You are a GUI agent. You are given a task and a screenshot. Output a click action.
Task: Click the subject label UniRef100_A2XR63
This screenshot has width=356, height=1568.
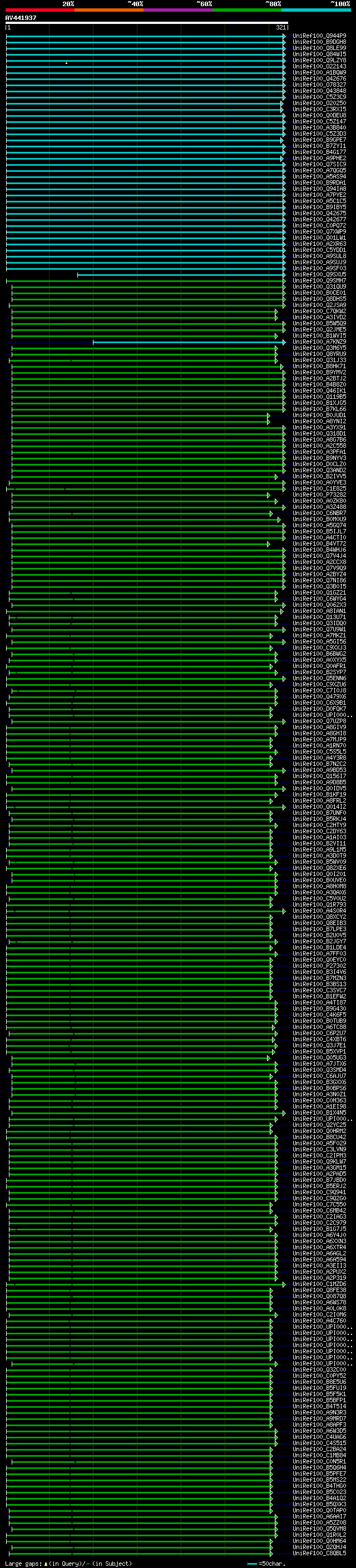(x=319, y=244)
